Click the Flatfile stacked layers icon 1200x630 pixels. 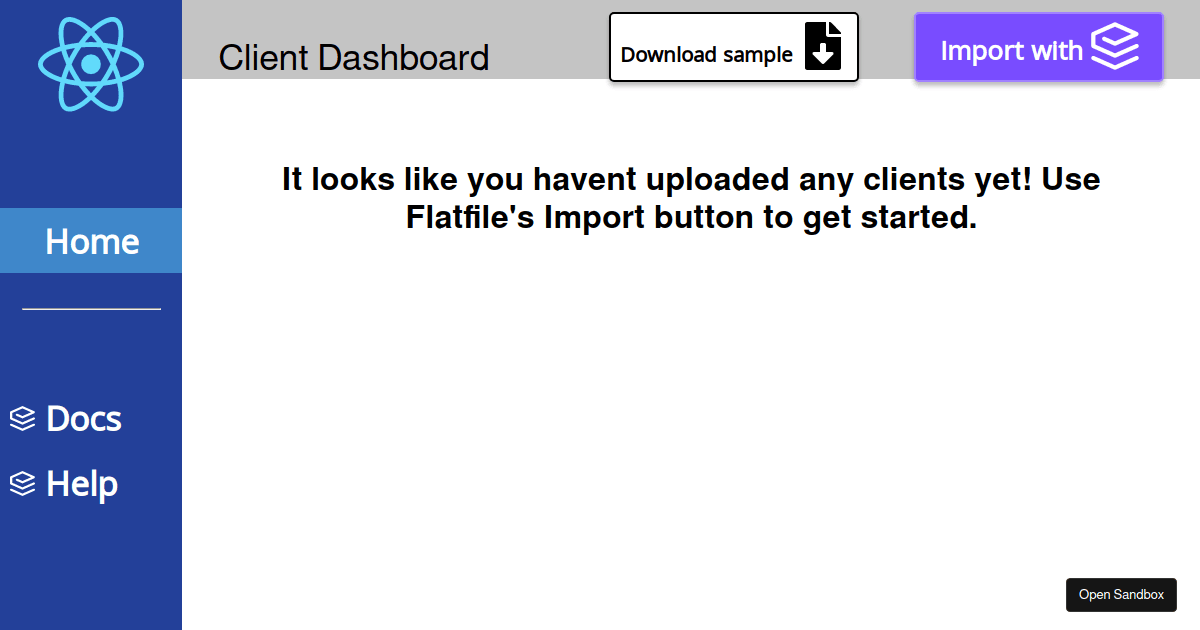point(1114,47)
